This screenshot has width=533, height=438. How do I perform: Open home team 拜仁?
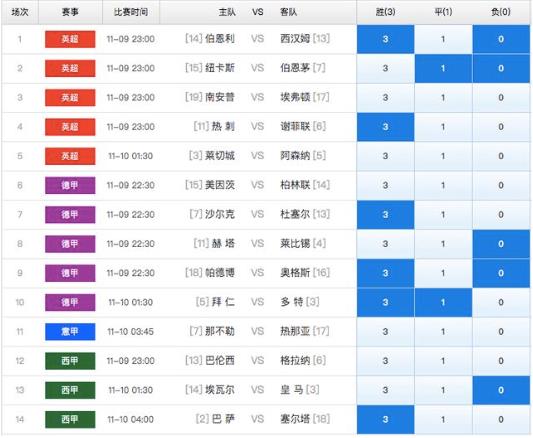(223, 302)
